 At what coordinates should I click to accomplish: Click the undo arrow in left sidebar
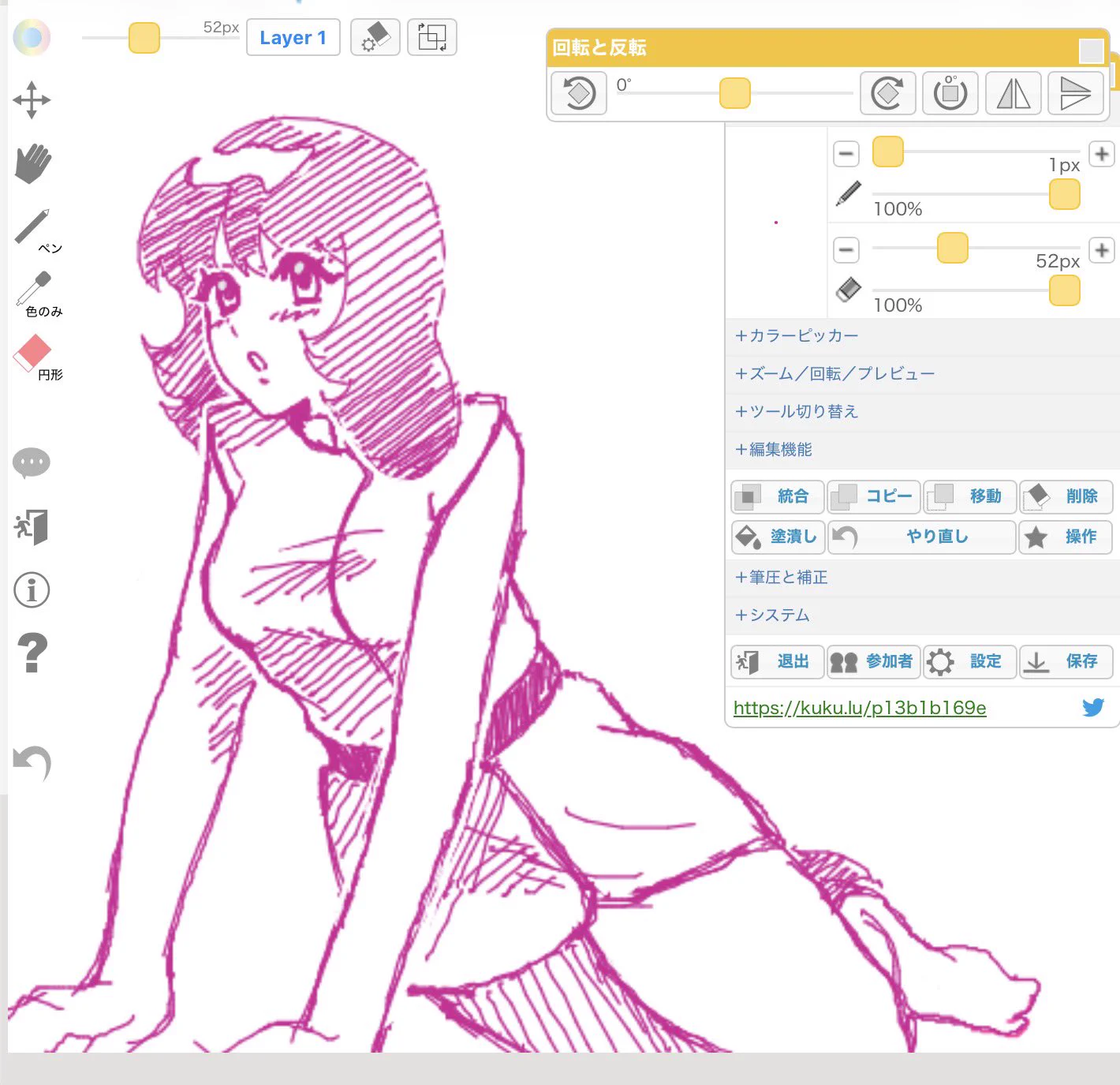click(32, 763)
